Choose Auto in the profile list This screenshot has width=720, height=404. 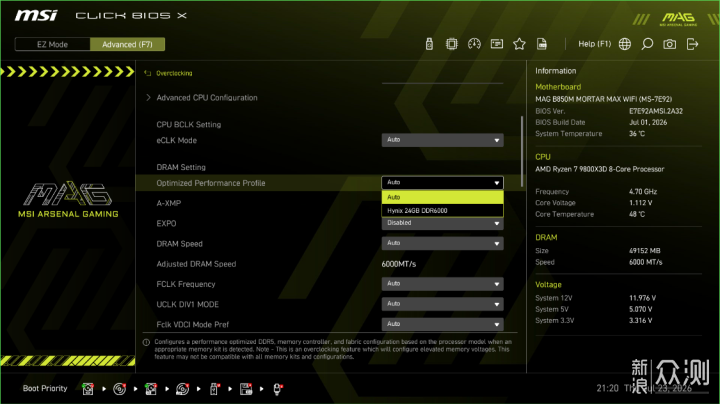443,197
